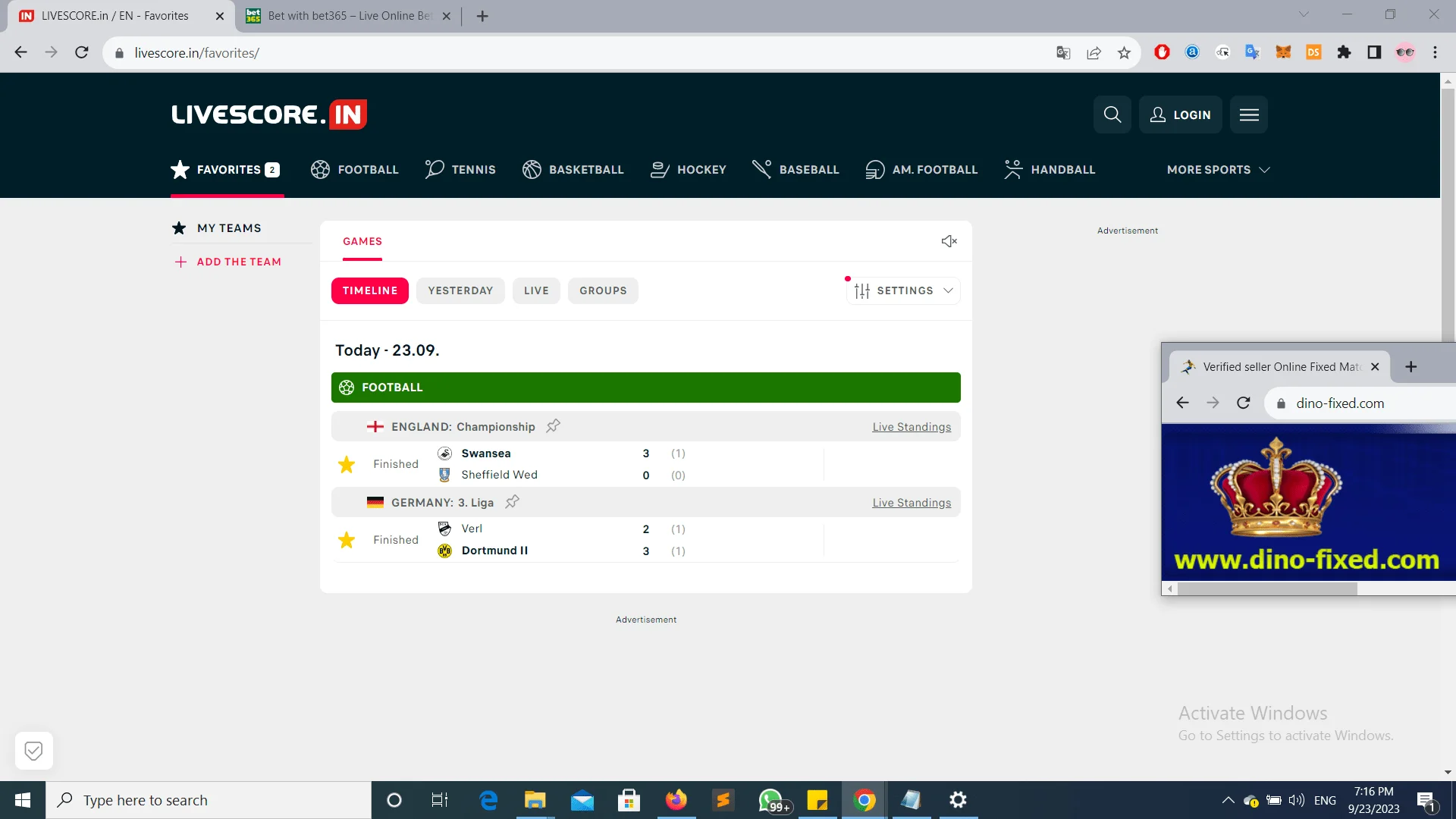1456x819 pixels.
Task: Expand the More Sports dropdown
Action: point(1216,169)
